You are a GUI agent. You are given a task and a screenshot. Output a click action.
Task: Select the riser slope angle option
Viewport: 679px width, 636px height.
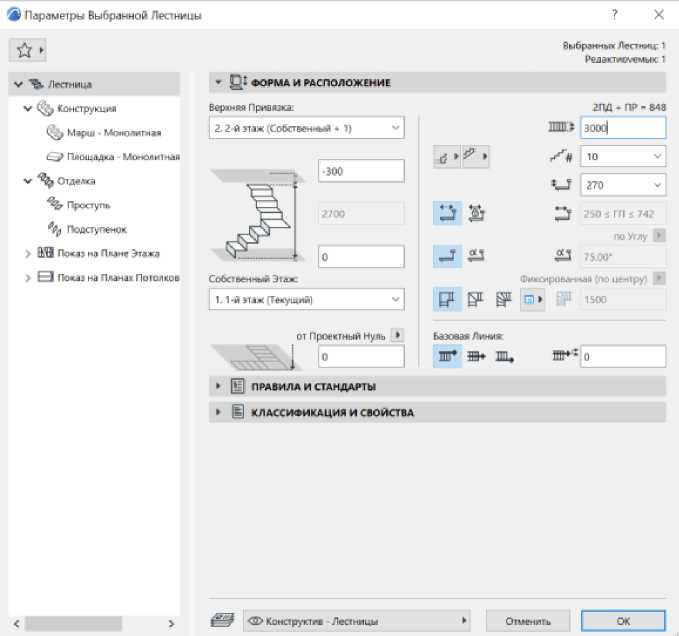(x=476, y=256)
